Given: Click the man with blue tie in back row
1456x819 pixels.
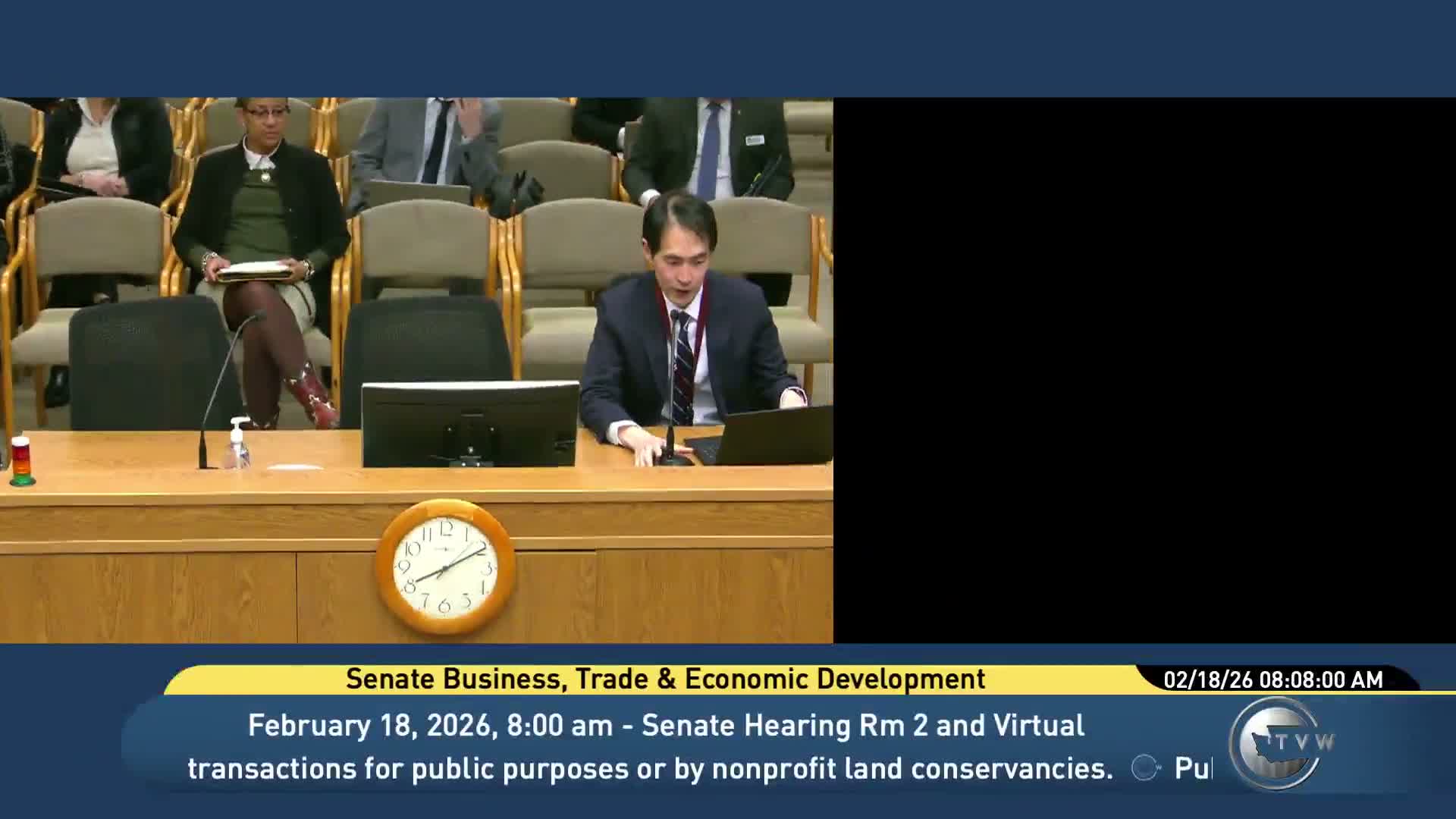Looking at the screenshot, I should click(709, 152).
